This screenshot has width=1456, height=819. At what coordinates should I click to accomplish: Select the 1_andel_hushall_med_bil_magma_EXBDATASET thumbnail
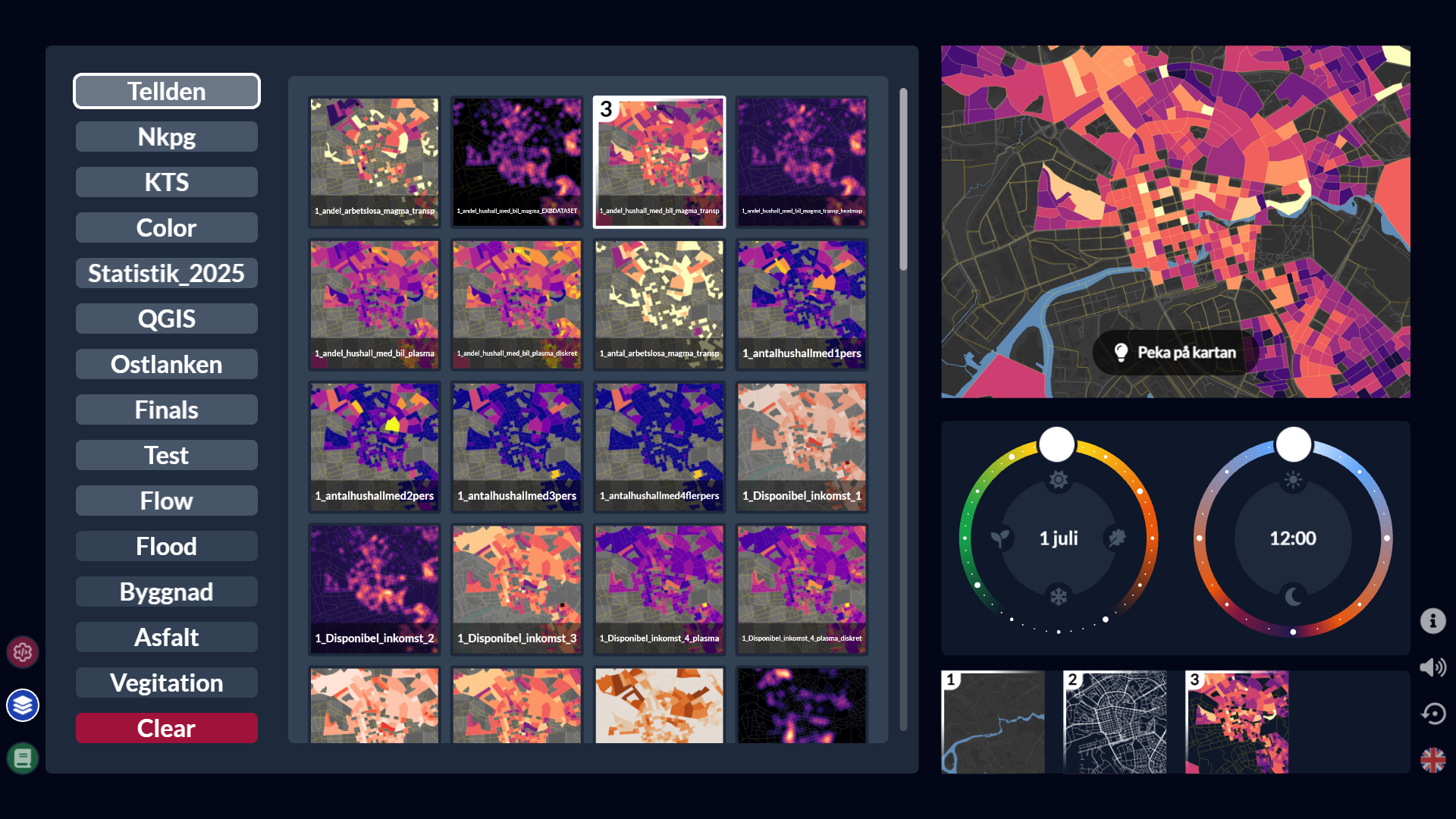coord(517,162)
